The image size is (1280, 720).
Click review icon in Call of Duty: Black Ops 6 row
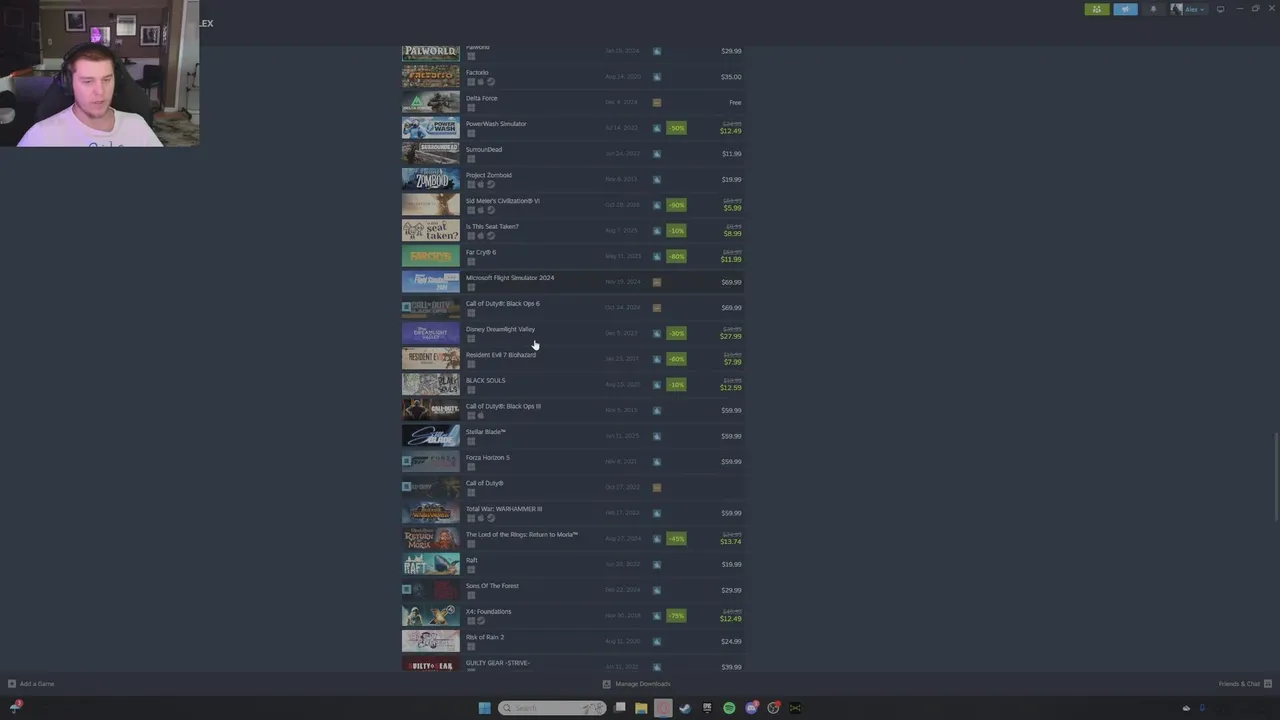(657, 307)
